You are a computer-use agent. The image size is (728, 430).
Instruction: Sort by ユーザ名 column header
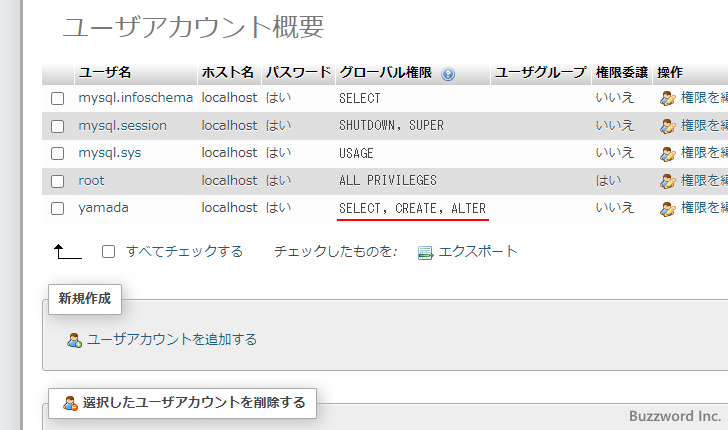pyautogui.click(x=105, y=73)
